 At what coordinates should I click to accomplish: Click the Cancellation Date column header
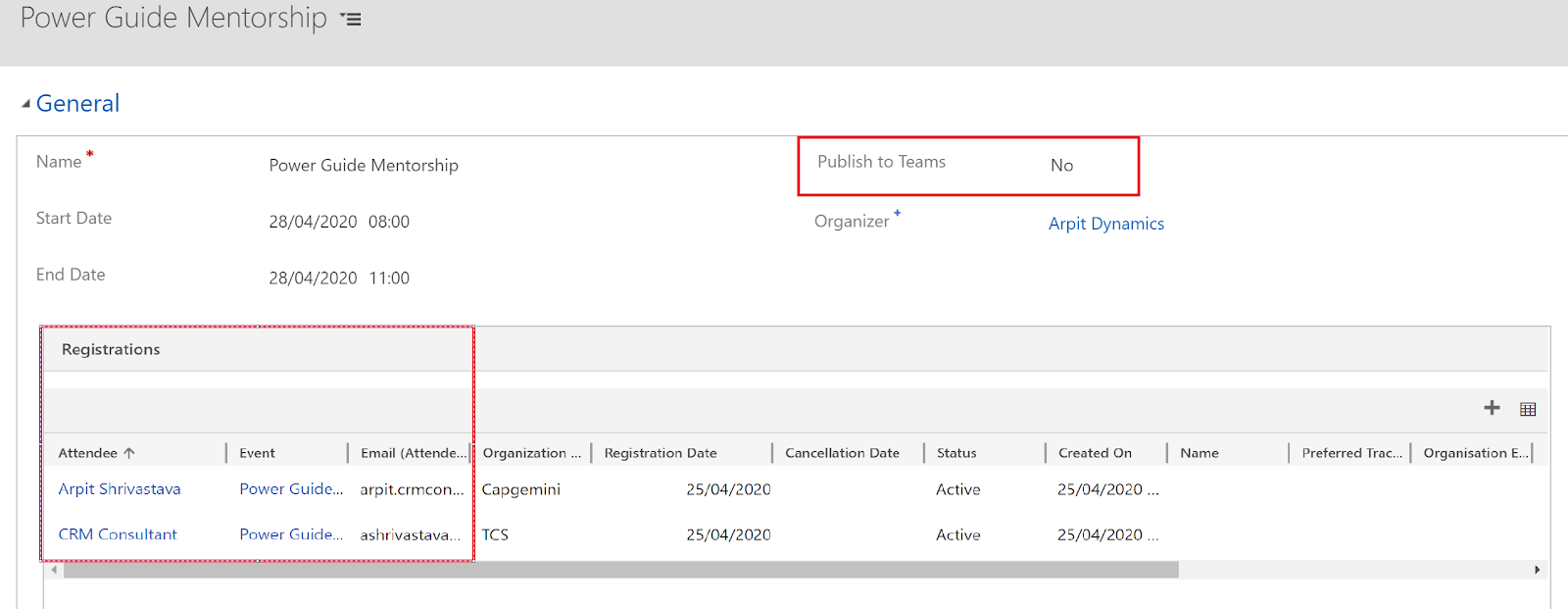(842, 453)
